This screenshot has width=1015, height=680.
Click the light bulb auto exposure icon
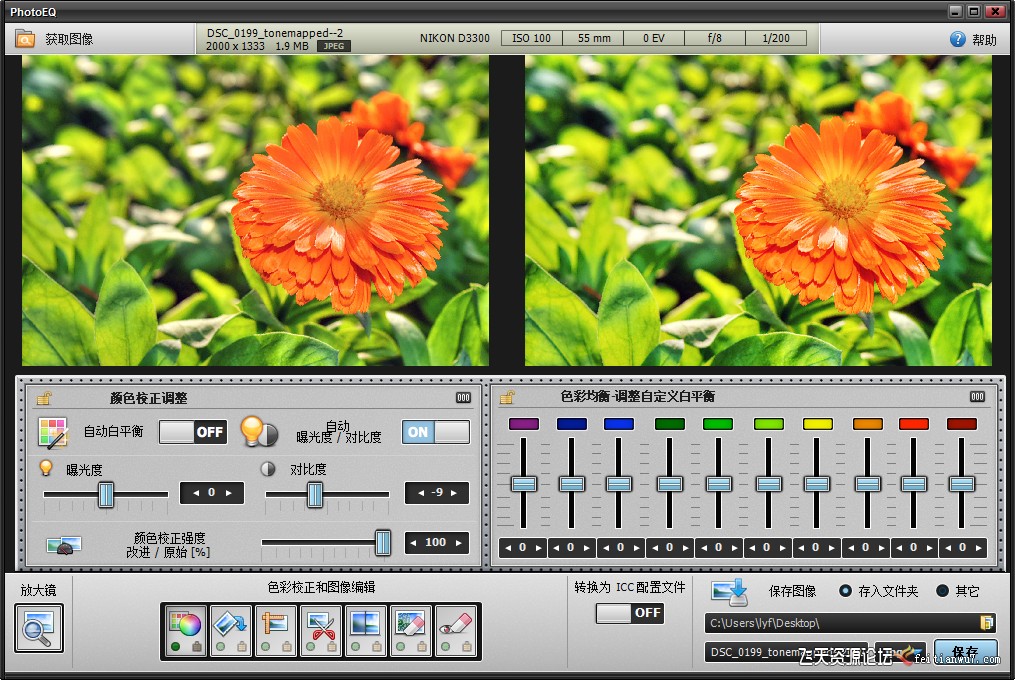click(258, 431)
